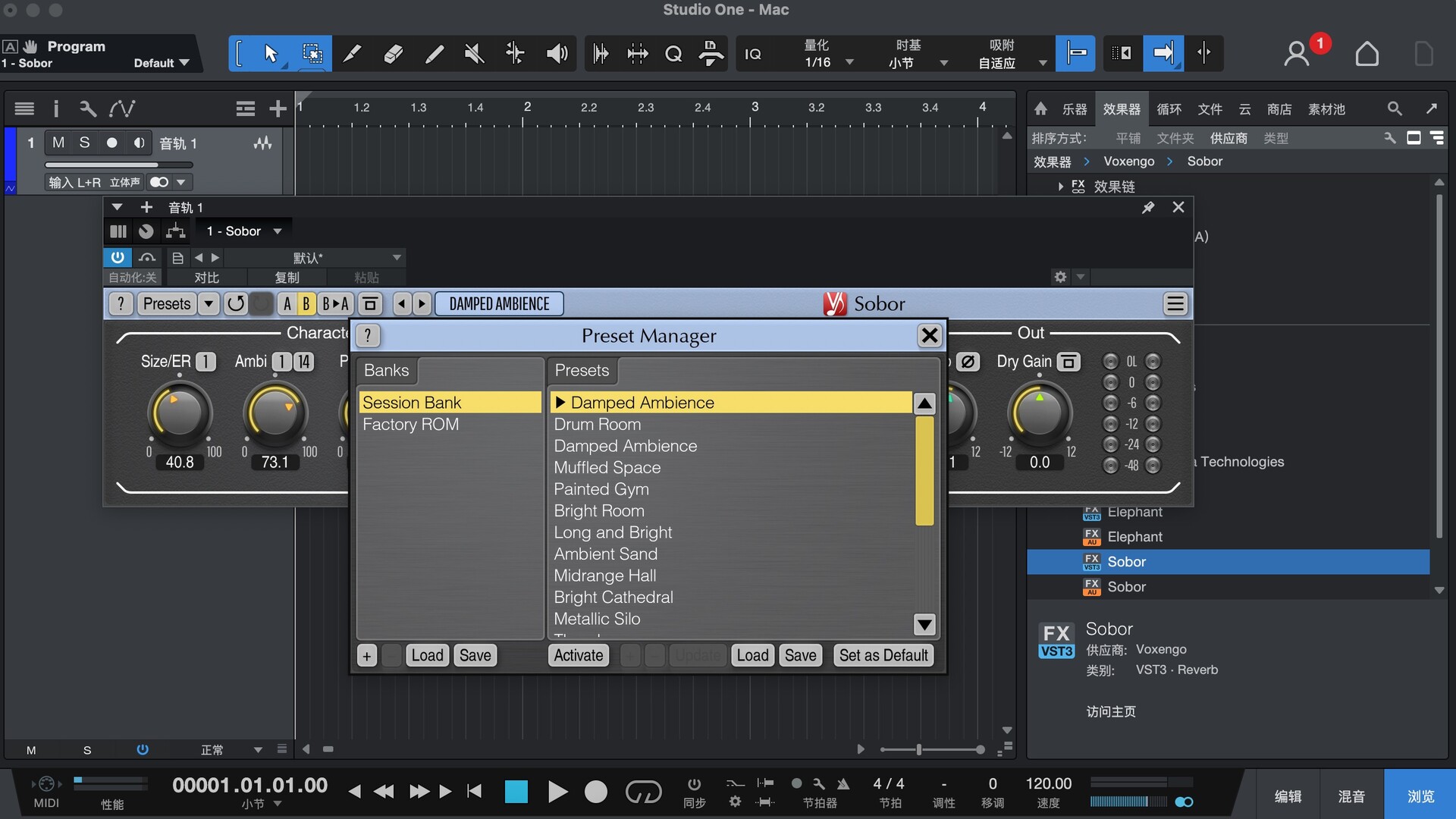Click the loop playback button
The width and height of the screenshot is (1456, 819).
tap(643, 792)
